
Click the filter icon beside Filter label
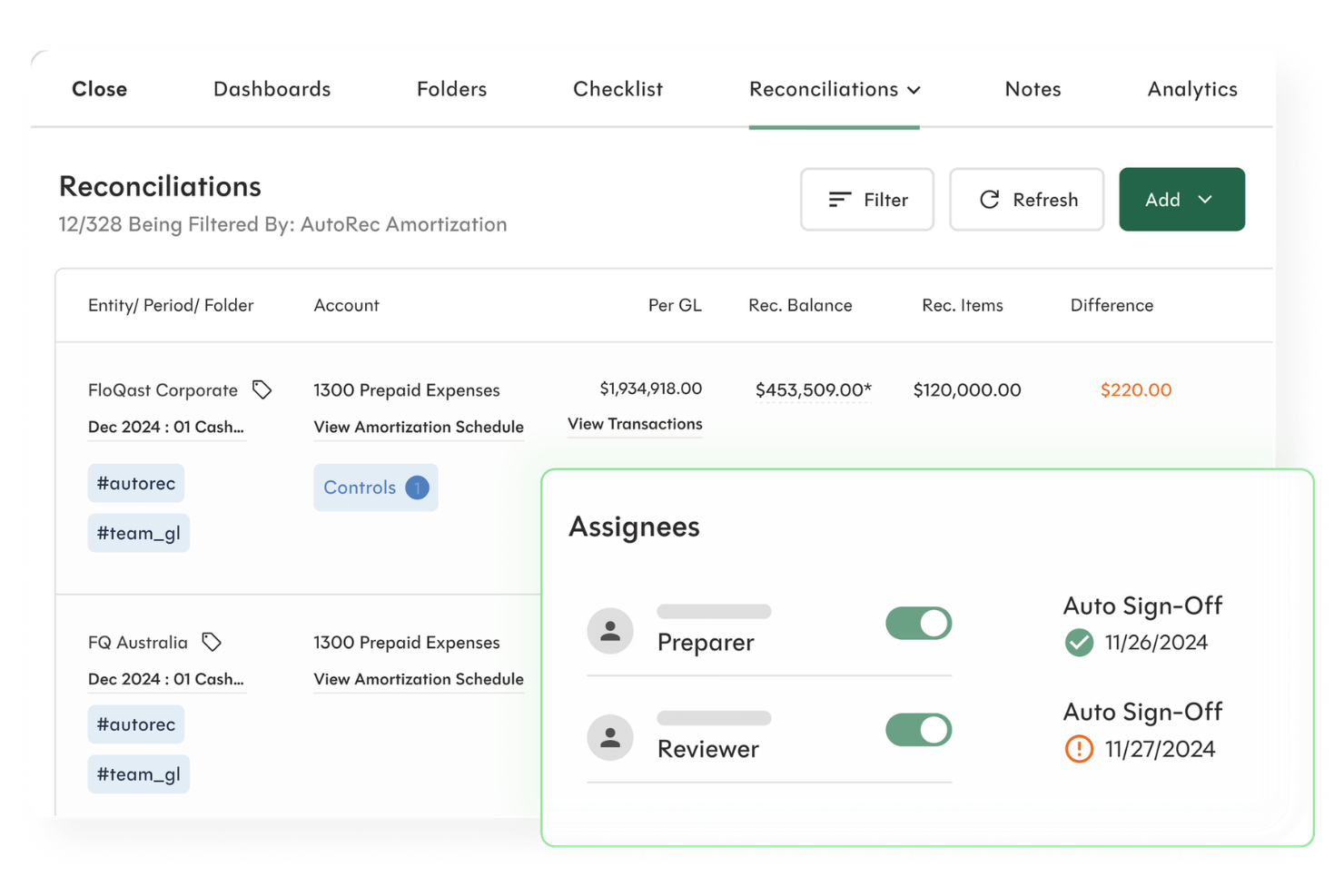[x=839, y=200]
